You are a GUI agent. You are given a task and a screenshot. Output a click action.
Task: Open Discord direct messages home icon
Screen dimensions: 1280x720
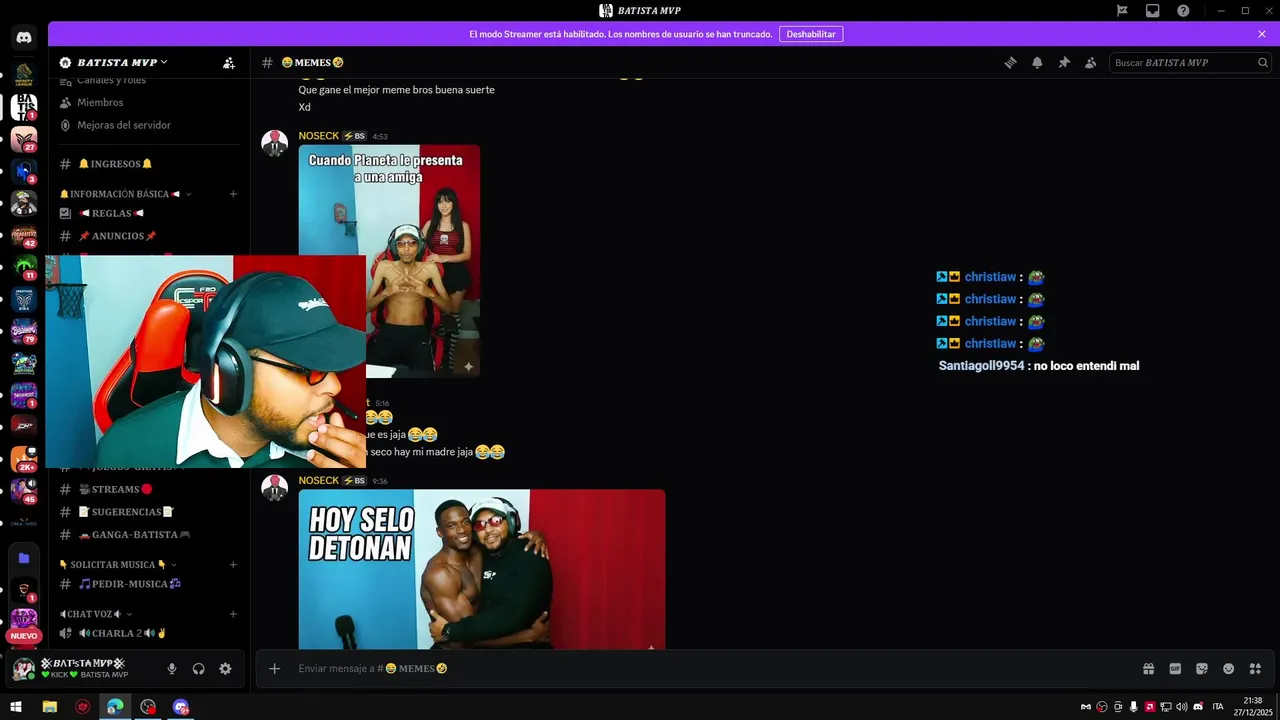tap(24, 38)
